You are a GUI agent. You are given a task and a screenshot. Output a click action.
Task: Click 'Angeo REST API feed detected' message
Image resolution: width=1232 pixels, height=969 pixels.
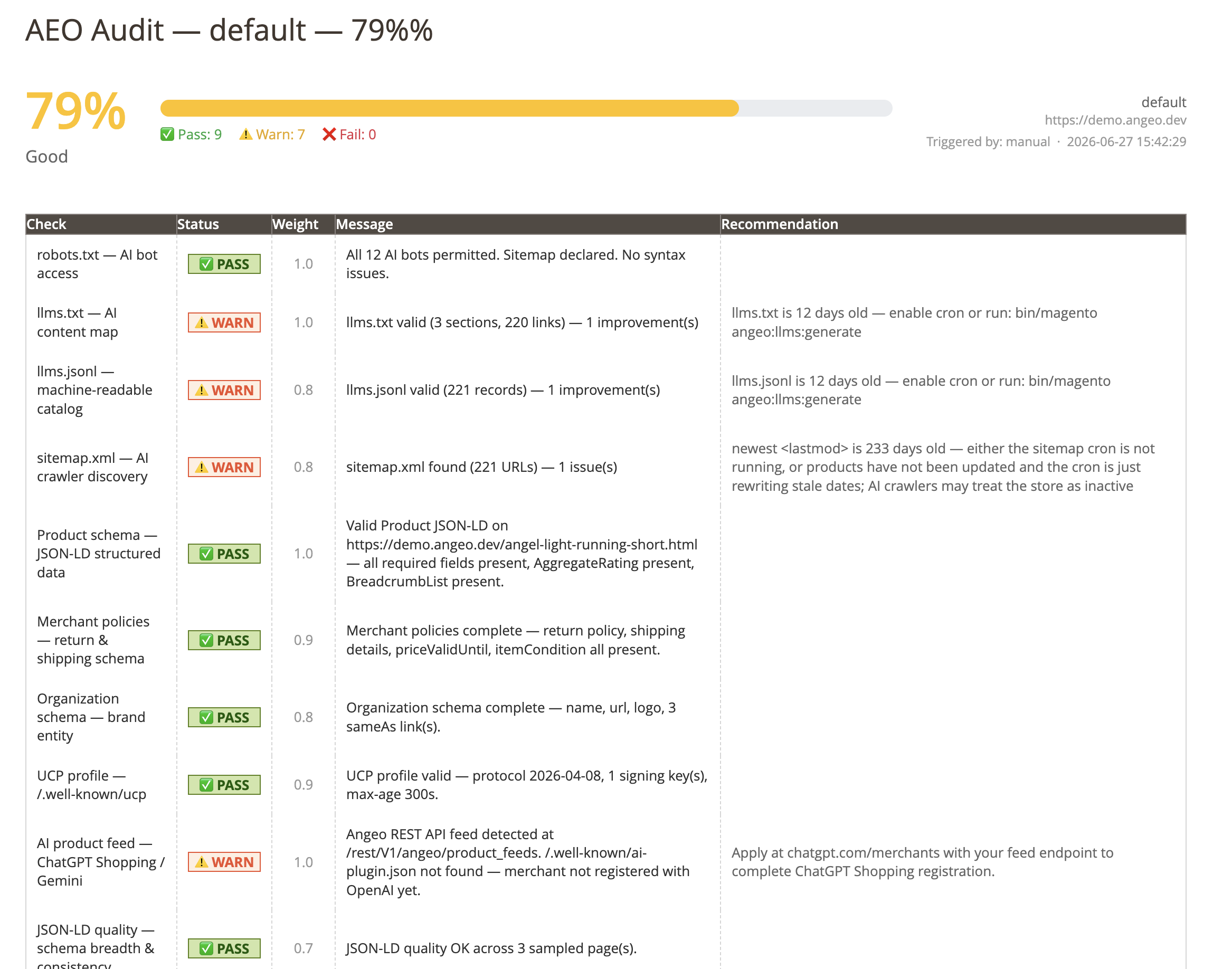(517, 862)
